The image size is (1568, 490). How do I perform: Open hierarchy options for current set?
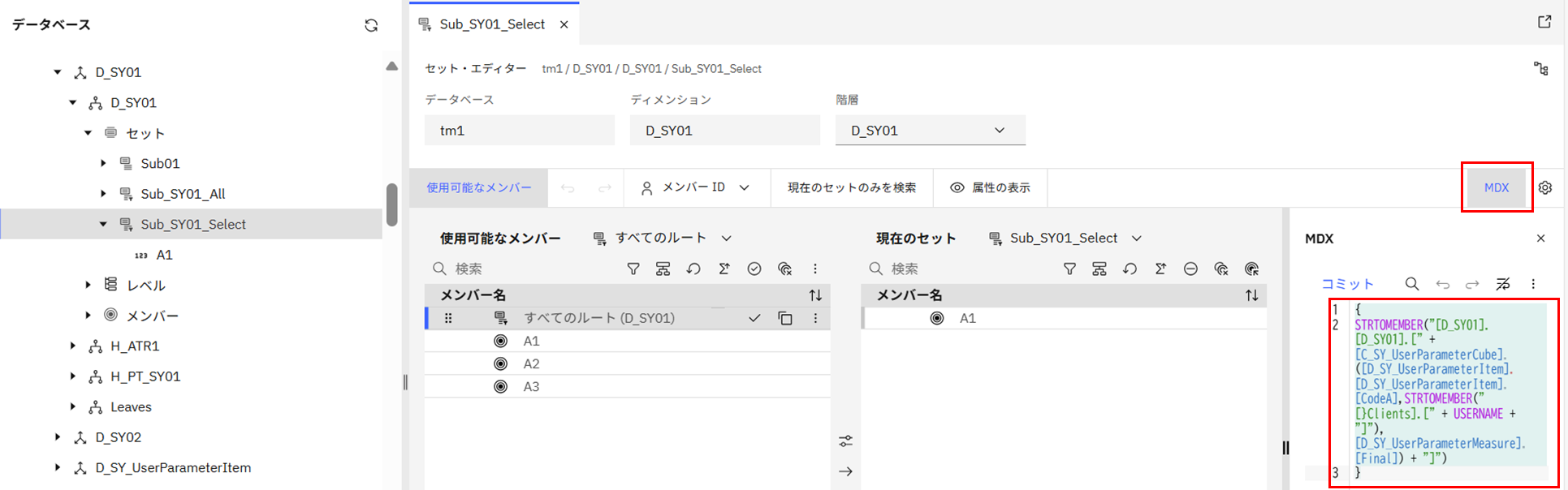(1099, 269)
